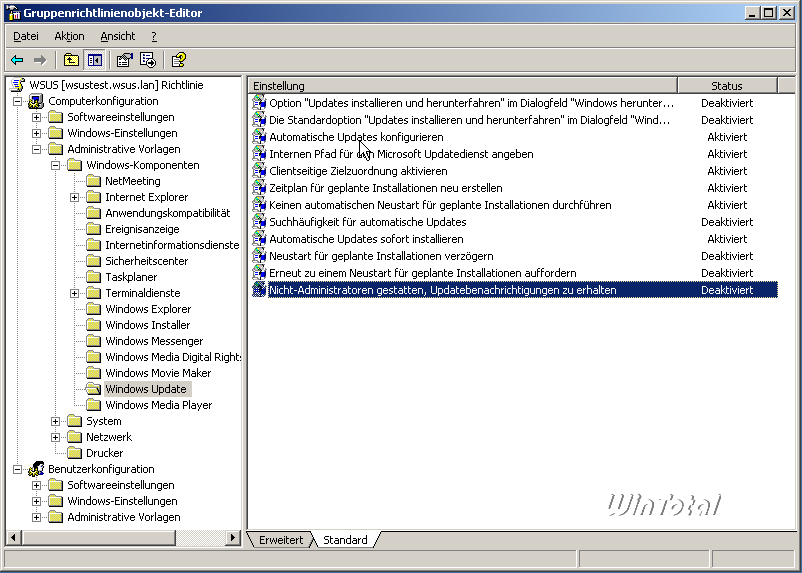802x573 pixels.
Task: Sort by the Einstellung column header
Action: pyautogui.click(x=463, y=85)
